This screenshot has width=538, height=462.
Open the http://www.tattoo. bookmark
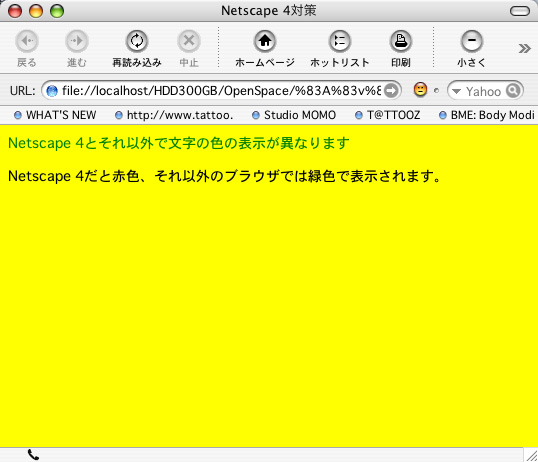click(174, 115)
